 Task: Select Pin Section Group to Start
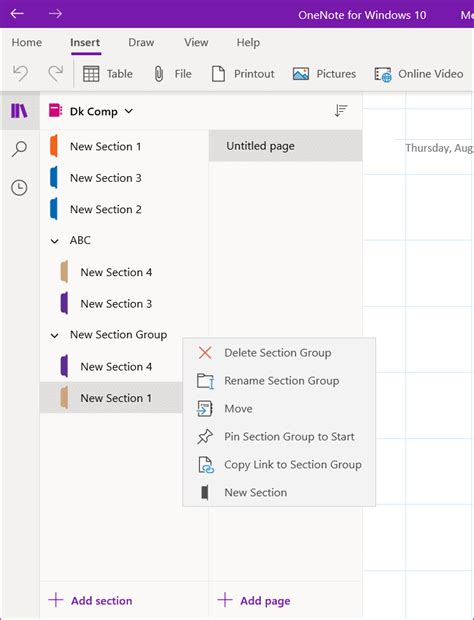point(279,437)
